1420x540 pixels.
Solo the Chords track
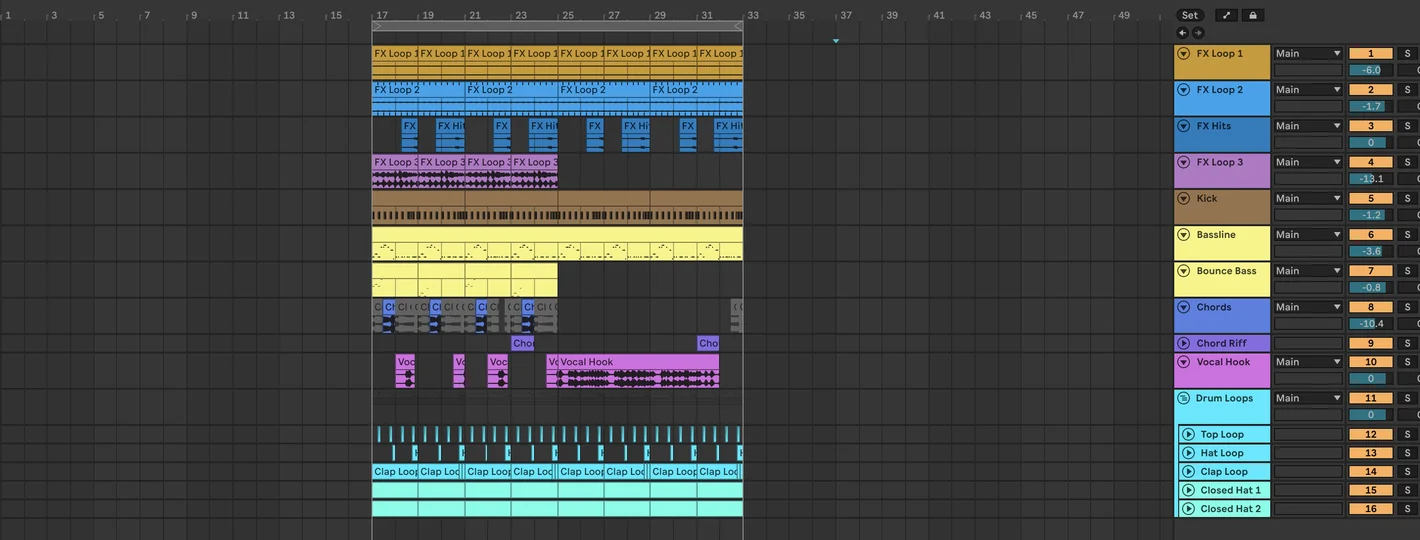click(x=1407, y=307)
